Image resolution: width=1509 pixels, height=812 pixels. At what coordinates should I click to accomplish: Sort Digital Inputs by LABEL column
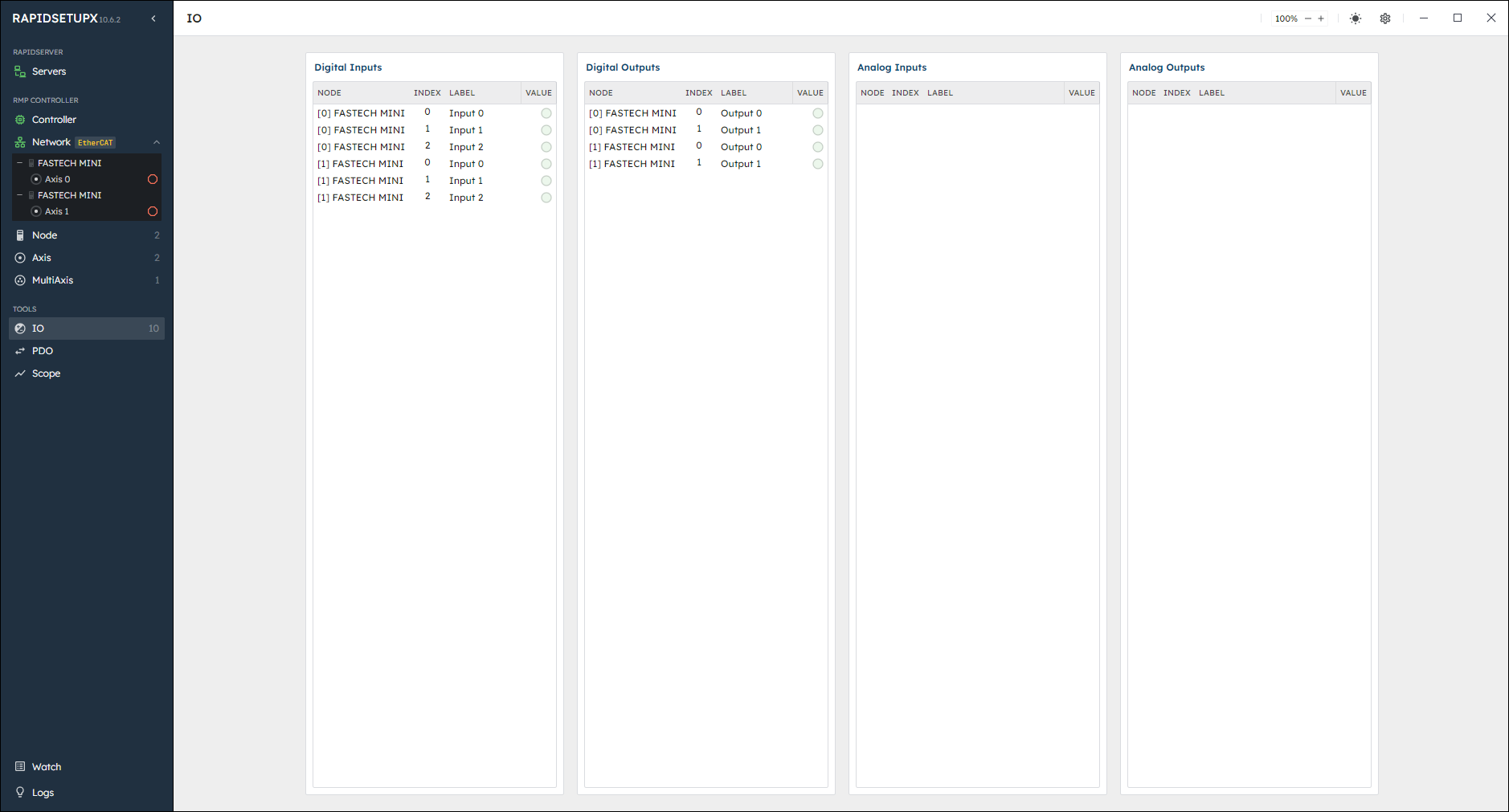(x=462, y=93)
